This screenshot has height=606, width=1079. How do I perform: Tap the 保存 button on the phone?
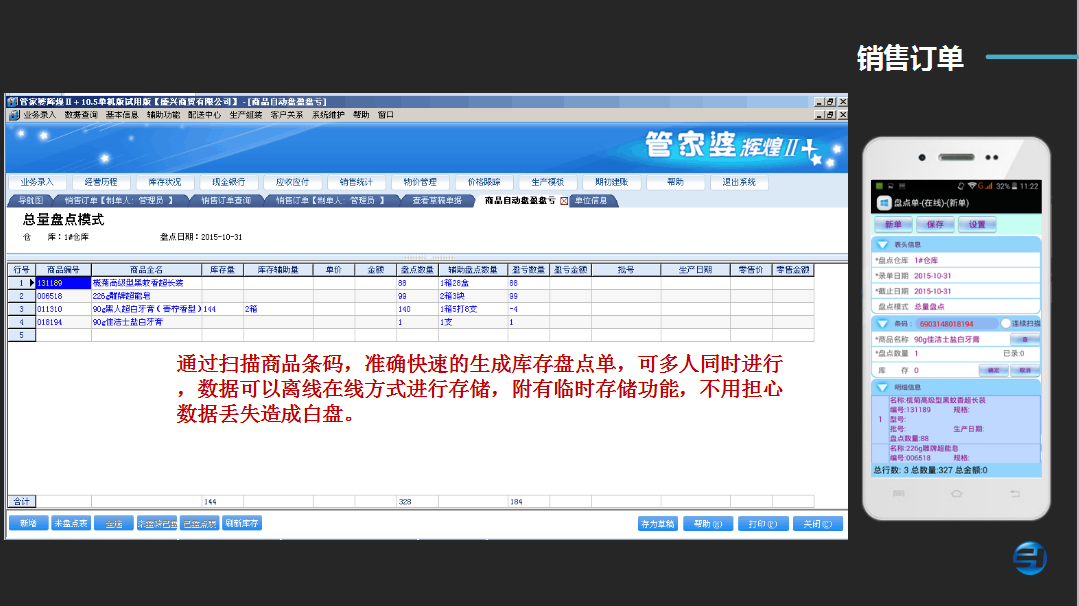tap(935, 225)
